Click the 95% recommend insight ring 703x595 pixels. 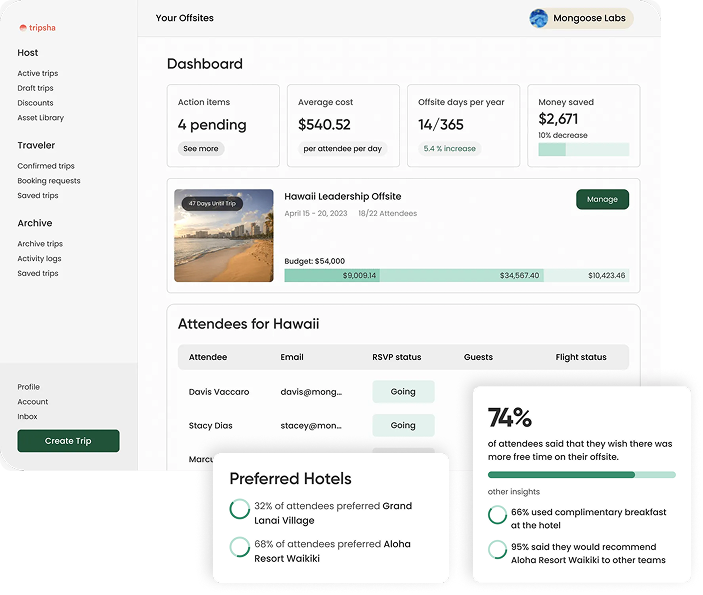[x=497, y=550]
